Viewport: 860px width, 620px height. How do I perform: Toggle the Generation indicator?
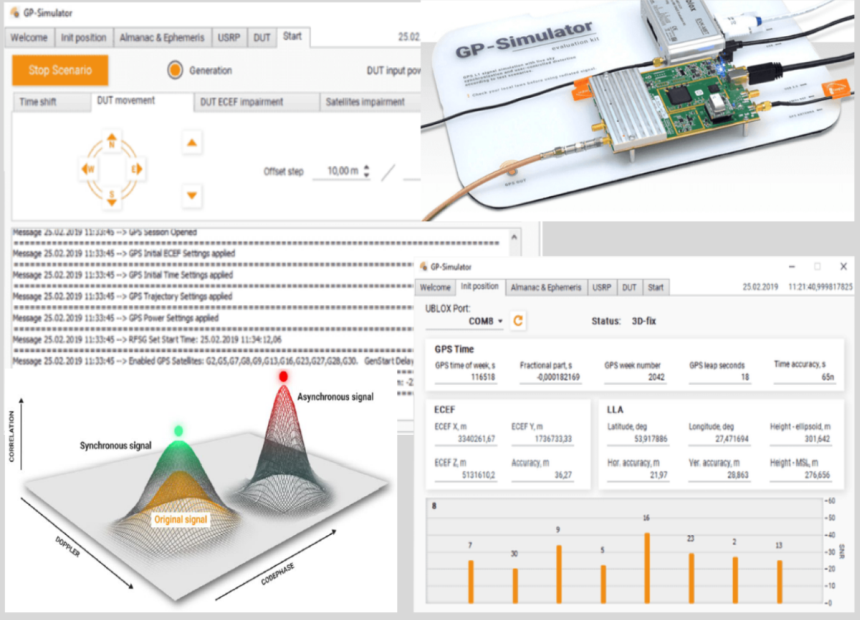(x=175, y=70)
